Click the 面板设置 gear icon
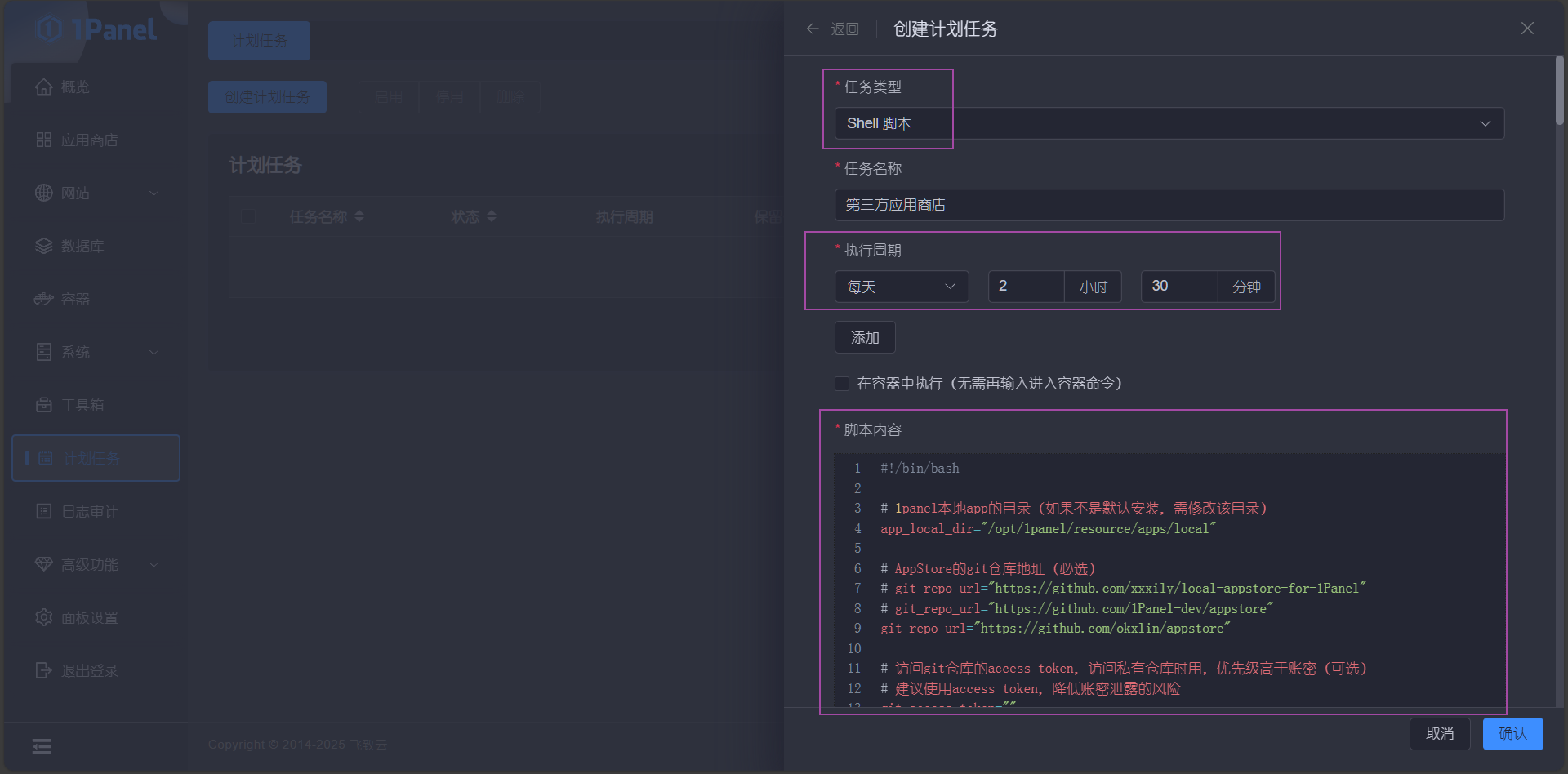The width and height of the screenshot is (1568, 774). (44, 617)
